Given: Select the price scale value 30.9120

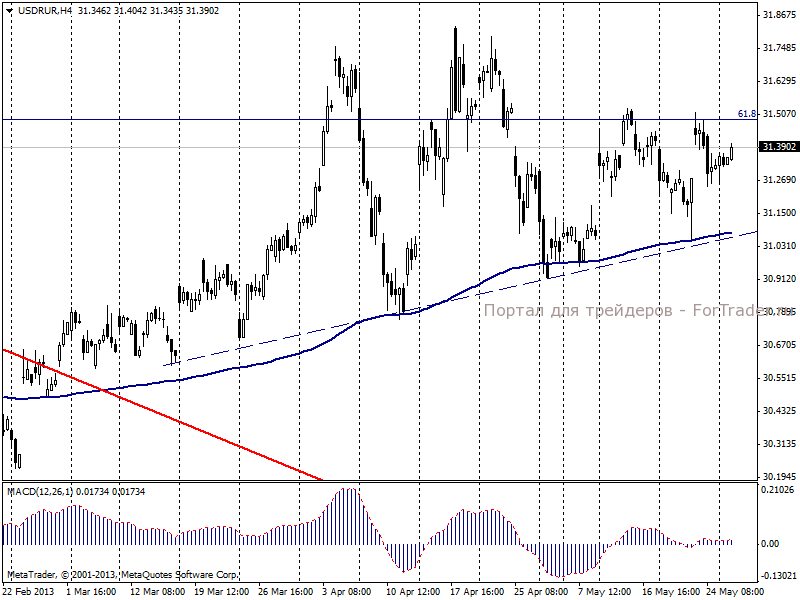Looking at the screenshot, I should coord(779,279).
